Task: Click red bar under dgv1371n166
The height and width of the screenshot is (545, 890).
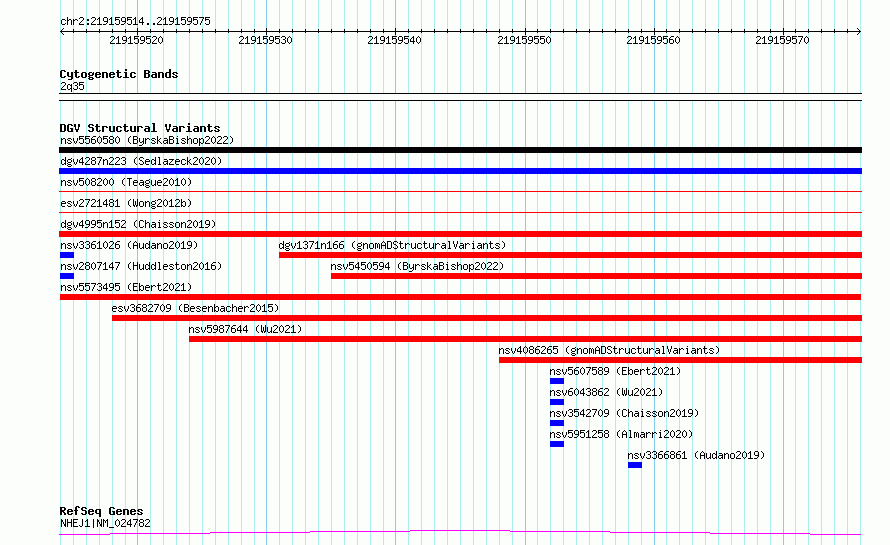Action: click(570, 255)
